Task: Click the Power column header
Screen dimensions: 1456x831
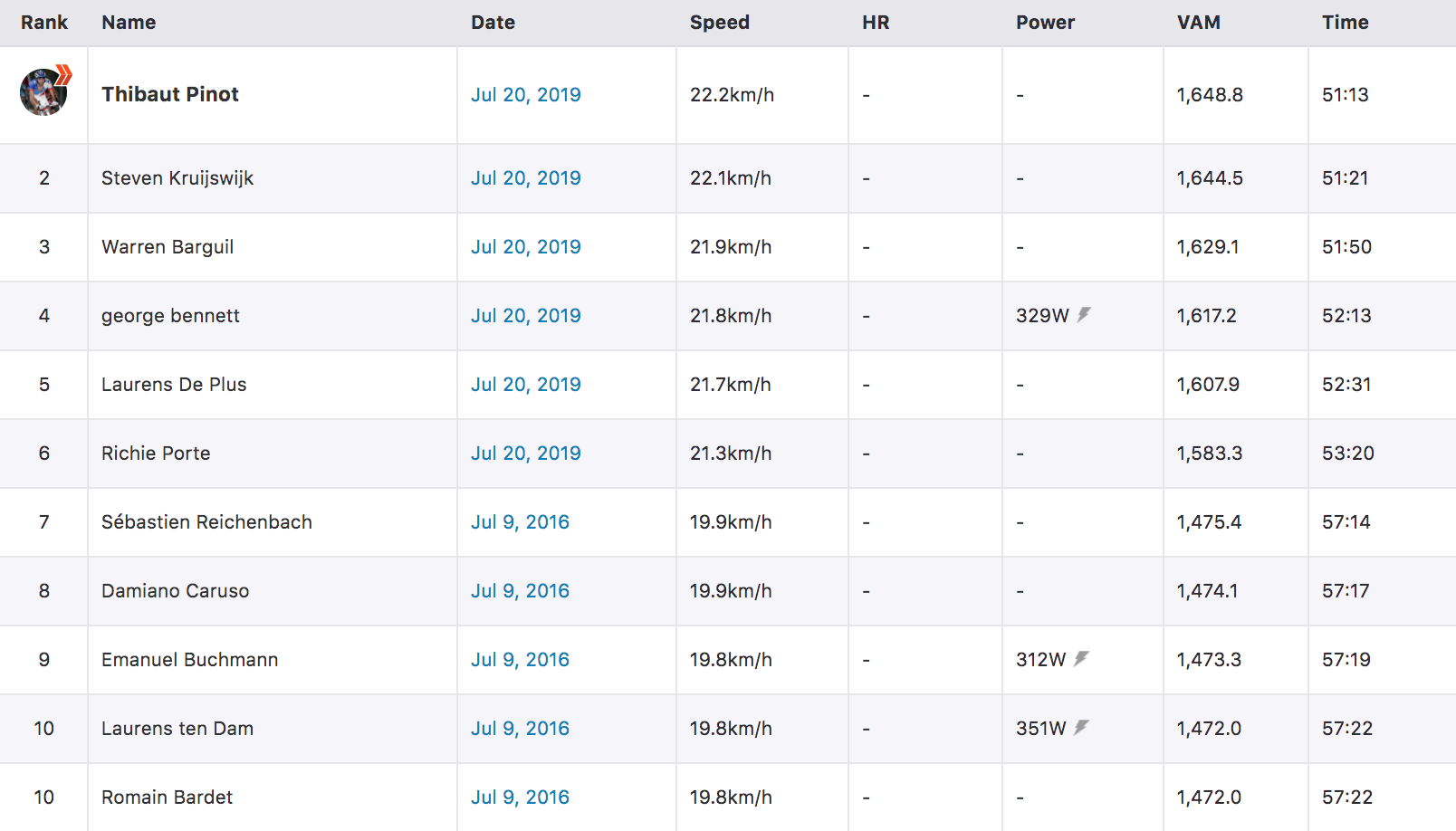Action: click(1045, 23)
